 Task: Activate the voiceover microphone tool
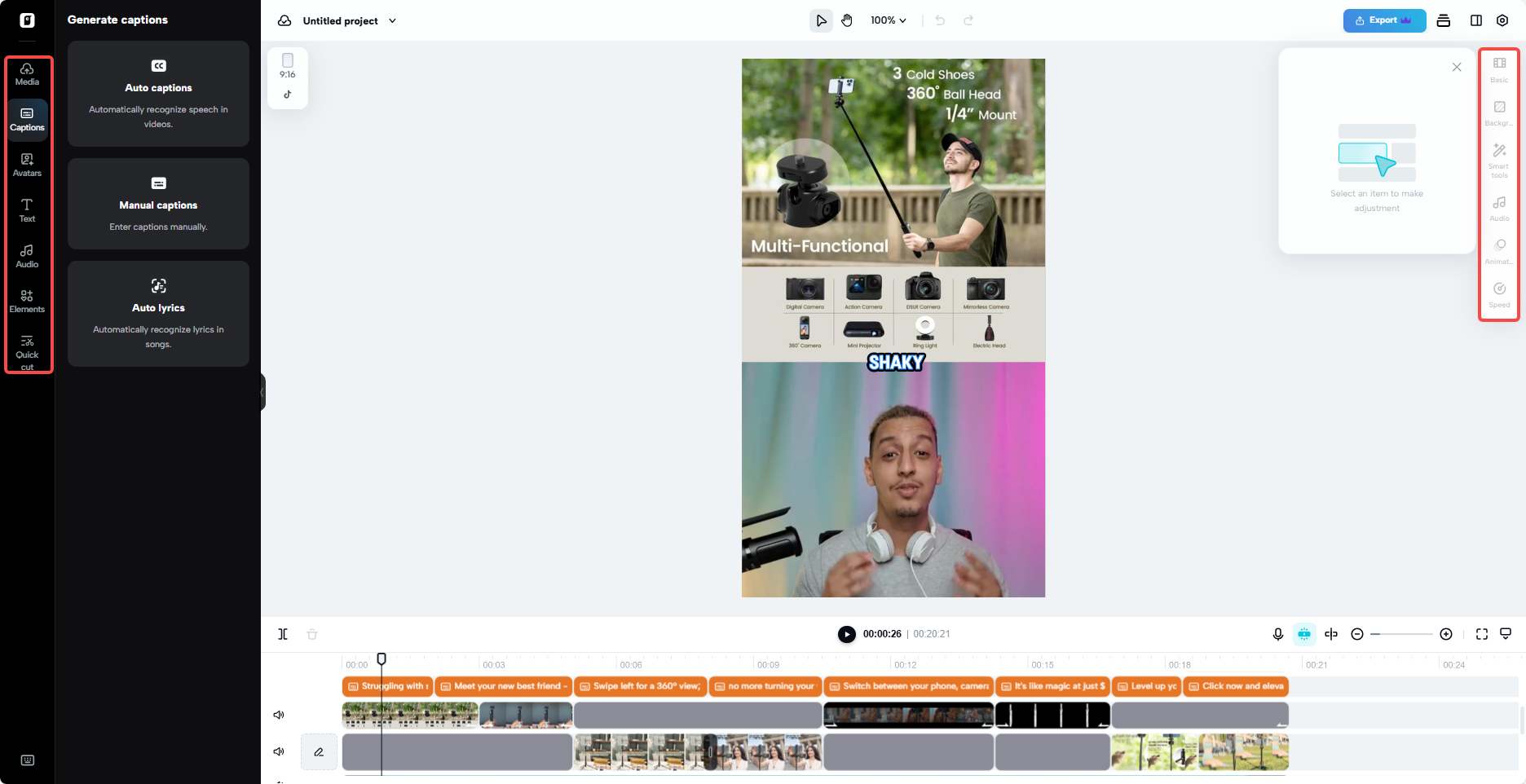pyautogui.click(x=1277, y=634)
